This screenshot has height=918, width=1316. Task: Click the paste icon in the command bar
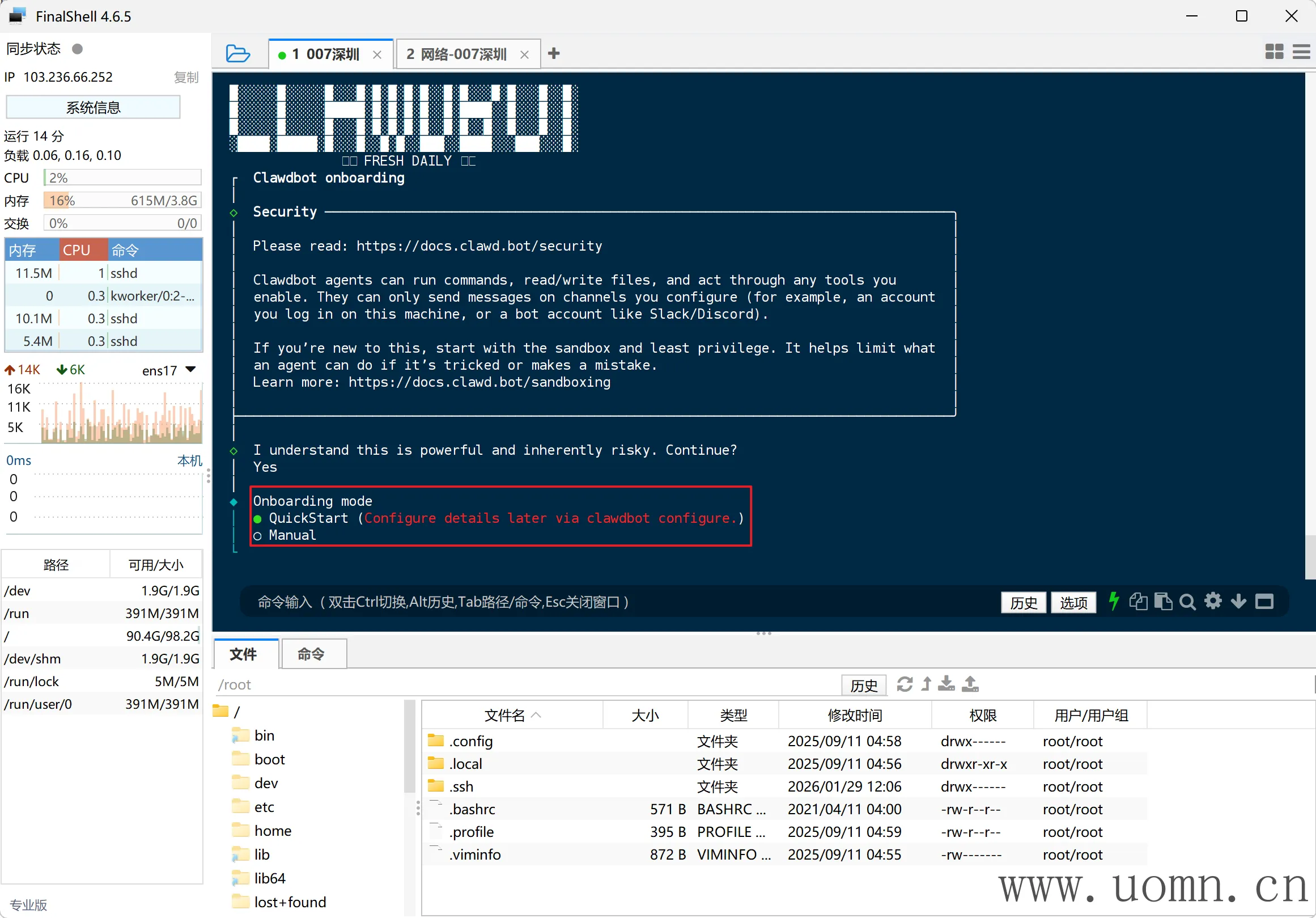(1163, 602)
